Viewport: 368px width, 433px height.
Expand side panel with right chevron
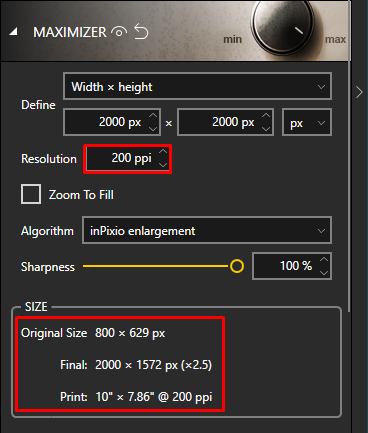click(x=359, y=92)
